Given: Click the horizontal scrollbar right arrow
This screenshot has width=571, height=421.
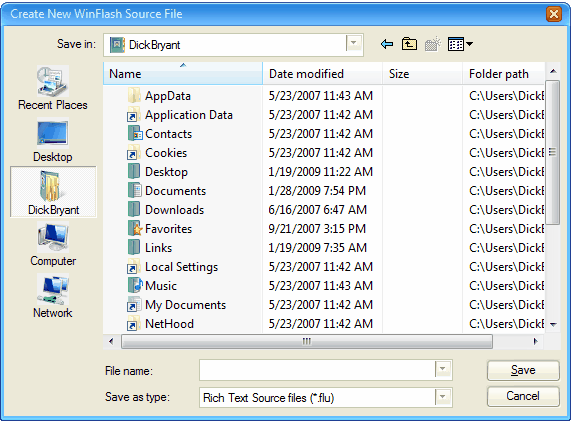Looking at the screenshot, I should coord(535,342).
